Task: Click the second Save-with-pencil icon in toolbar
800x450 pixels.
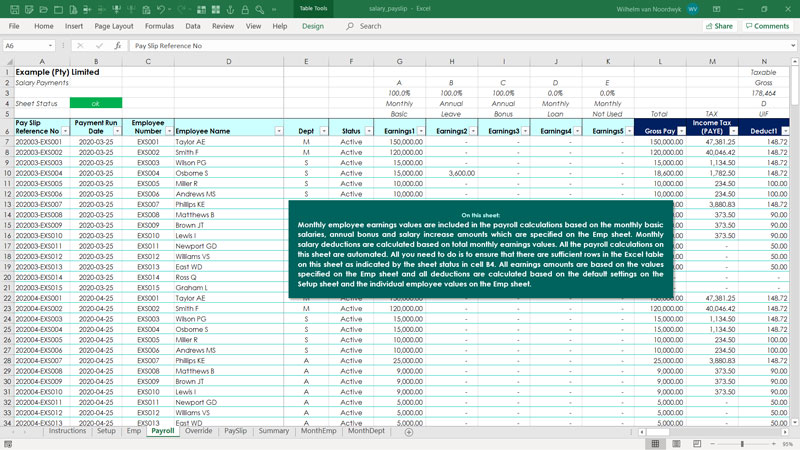Action: pos(29,9)
